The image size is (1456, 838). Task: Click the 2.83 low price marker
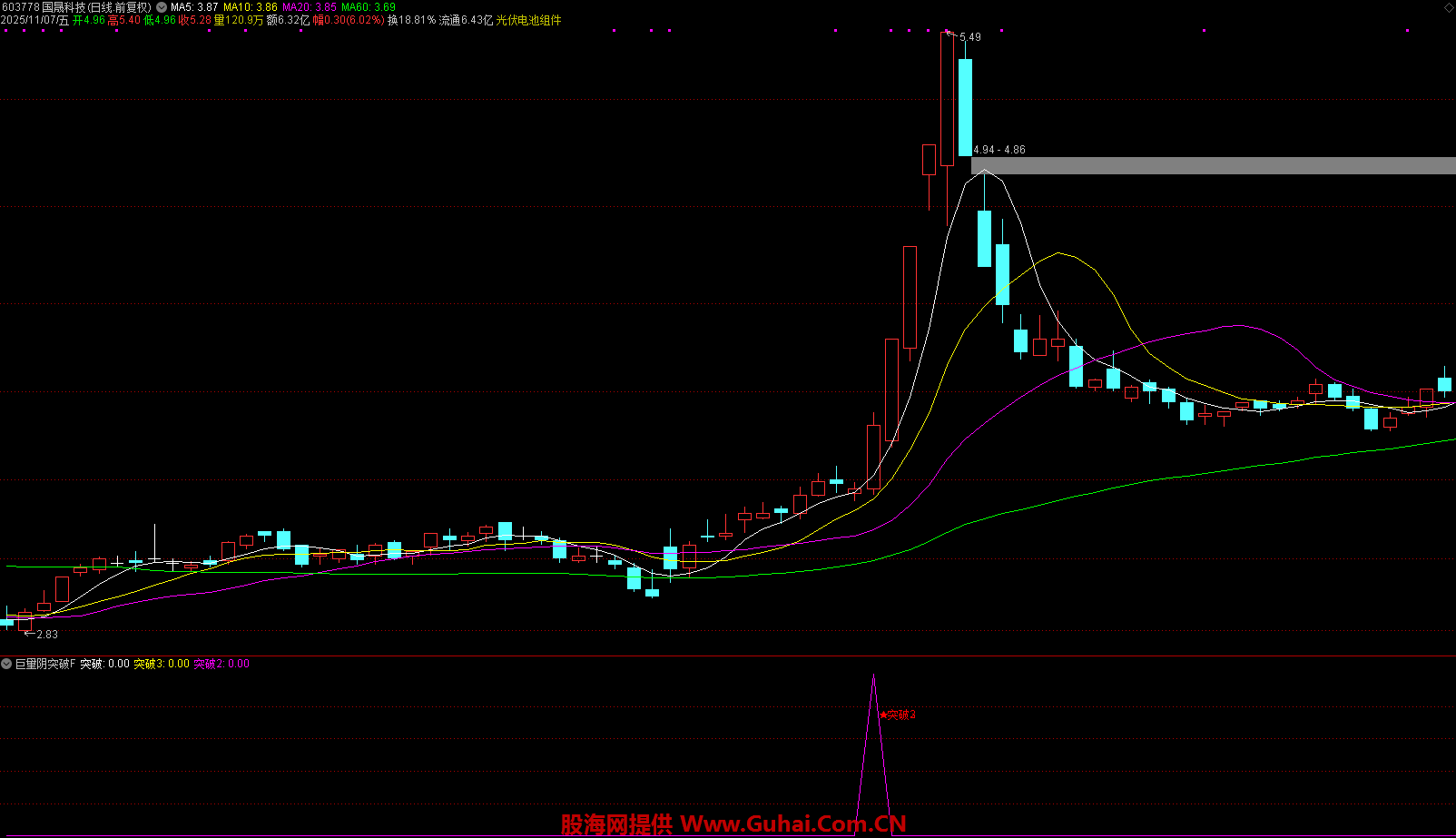click(46, 635)
